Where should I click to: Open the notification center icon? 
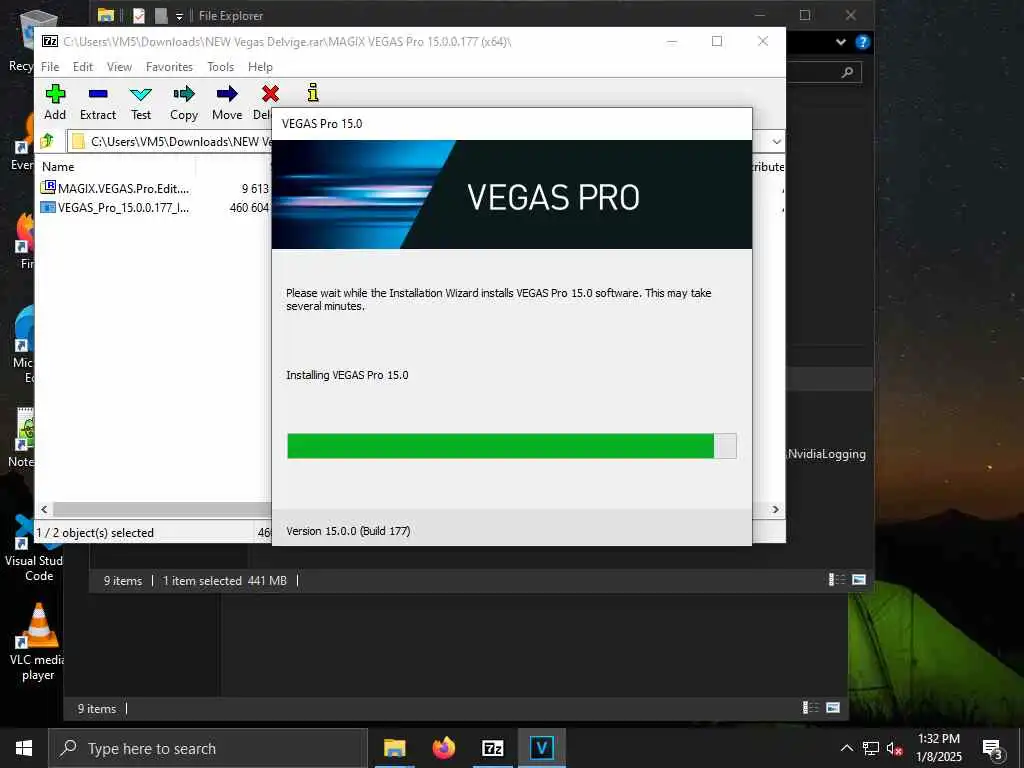pyautogui.click(x=993, y=749)
